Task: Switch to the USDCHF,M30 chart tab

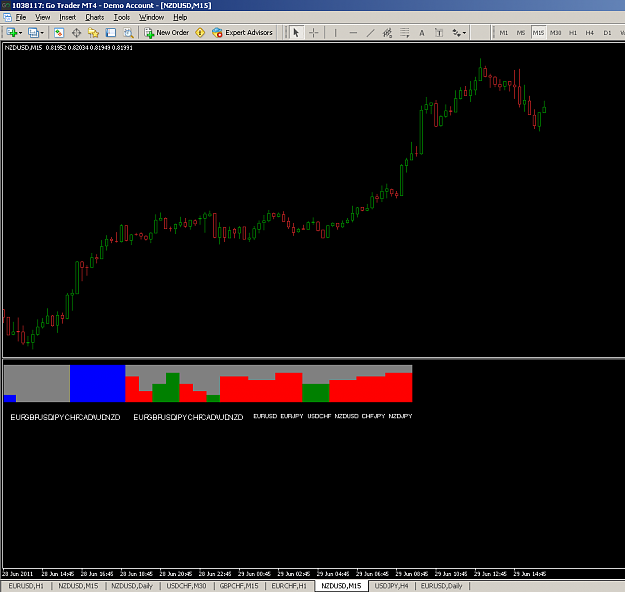Action: [x=186, y=586]
